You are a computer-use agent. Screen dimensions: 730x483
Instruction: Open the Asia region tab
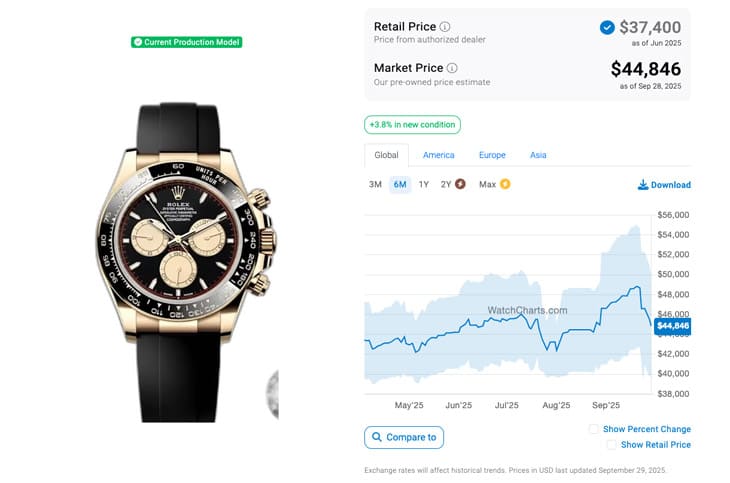538,155
